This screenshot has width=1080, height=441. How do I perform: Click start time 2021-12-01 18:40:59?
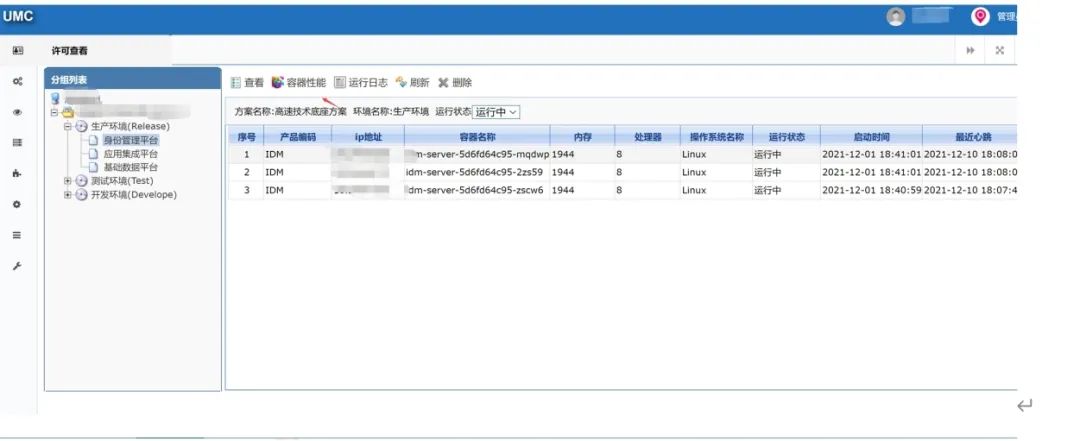tap(871, 190)
